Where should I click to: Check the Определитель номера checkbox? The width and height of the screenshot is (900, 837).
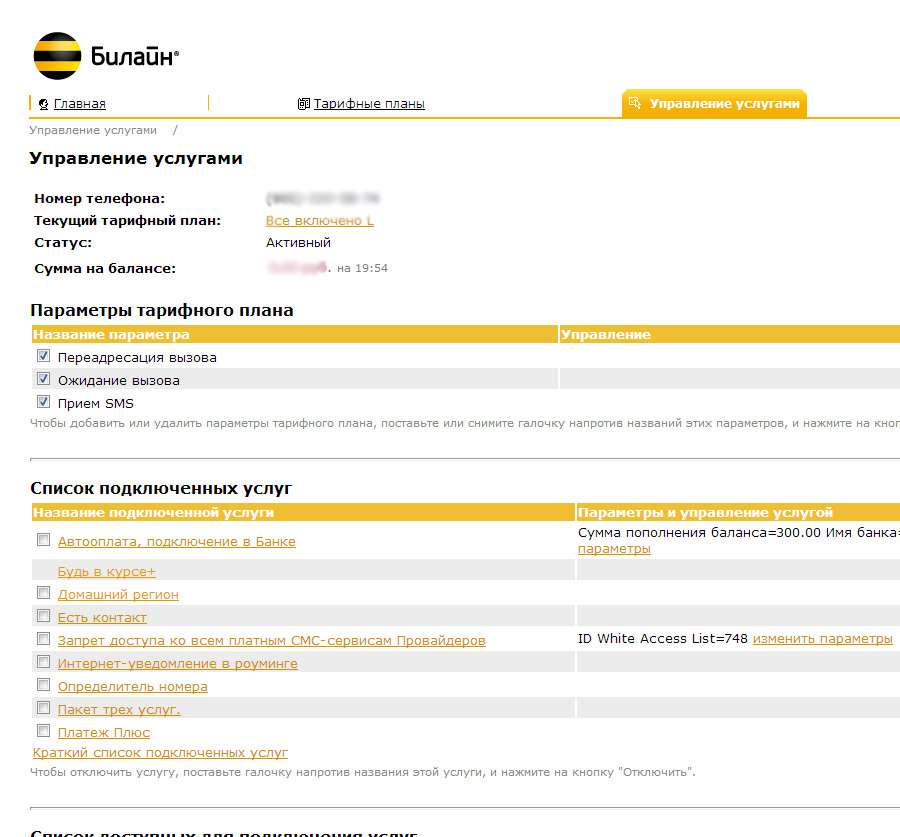coord(44,684)
